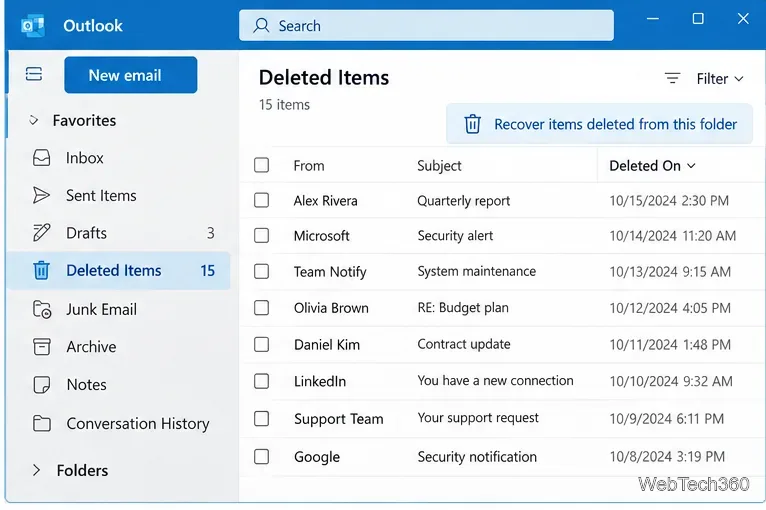Sort by the Deleted On column dropdown
This screenshot has height=510, width=766.
652,166
